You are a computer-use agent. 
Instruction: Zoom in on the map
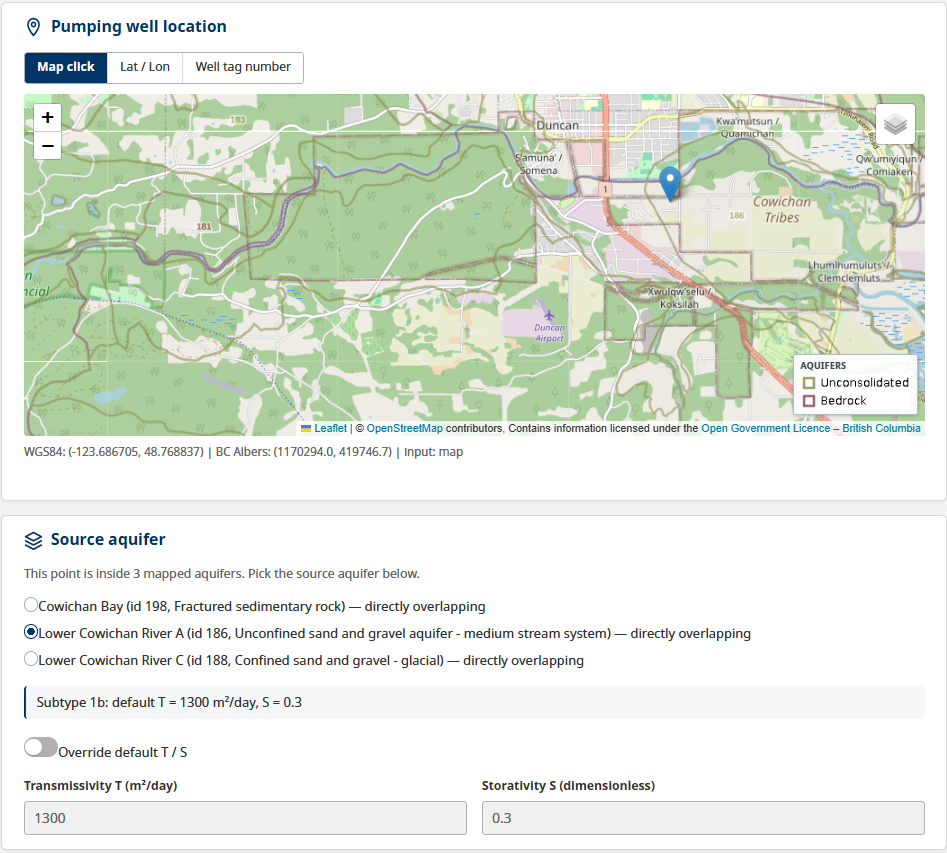pos(48,117)
